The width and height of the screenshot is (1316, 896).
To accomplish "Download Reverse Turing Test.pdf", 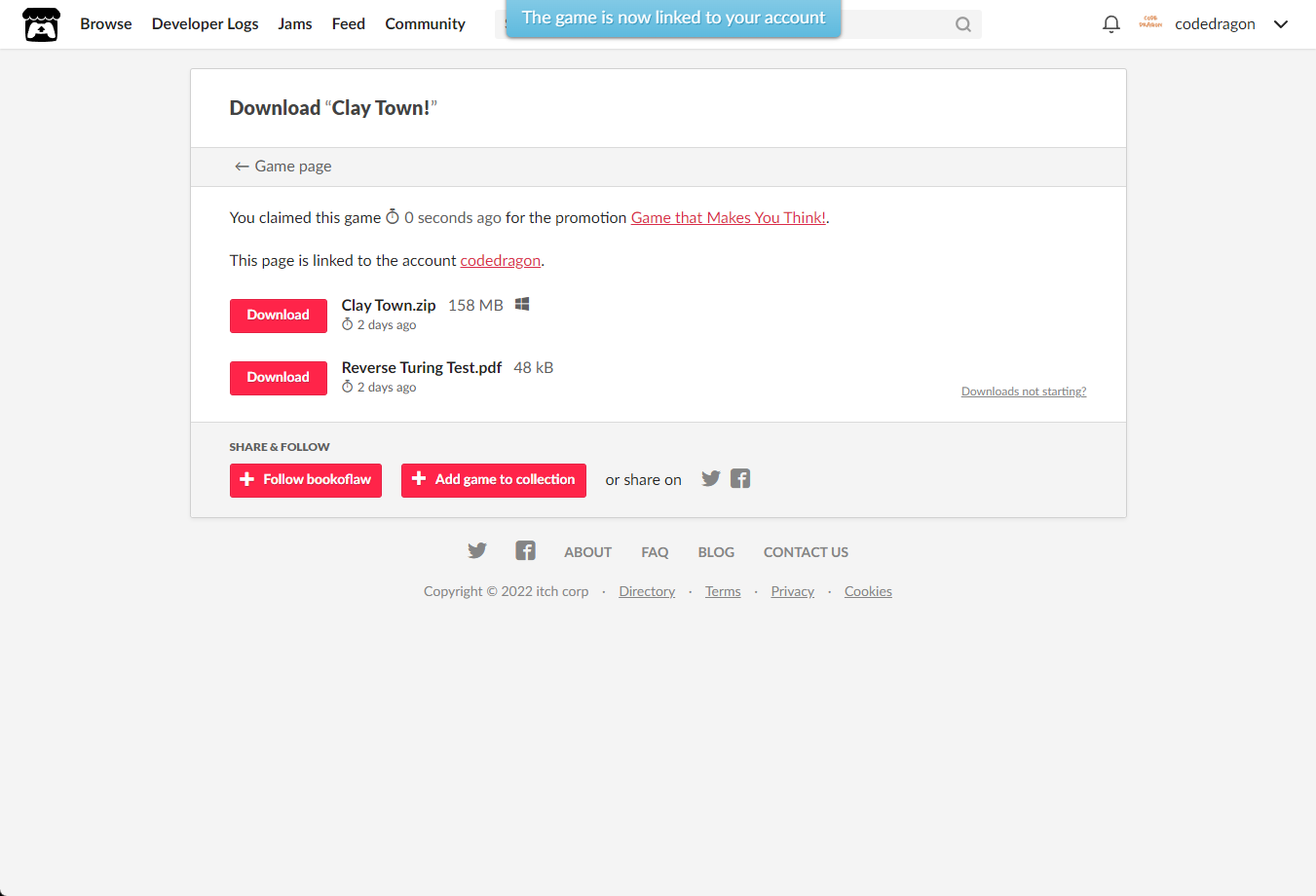I will click(279, 378).
